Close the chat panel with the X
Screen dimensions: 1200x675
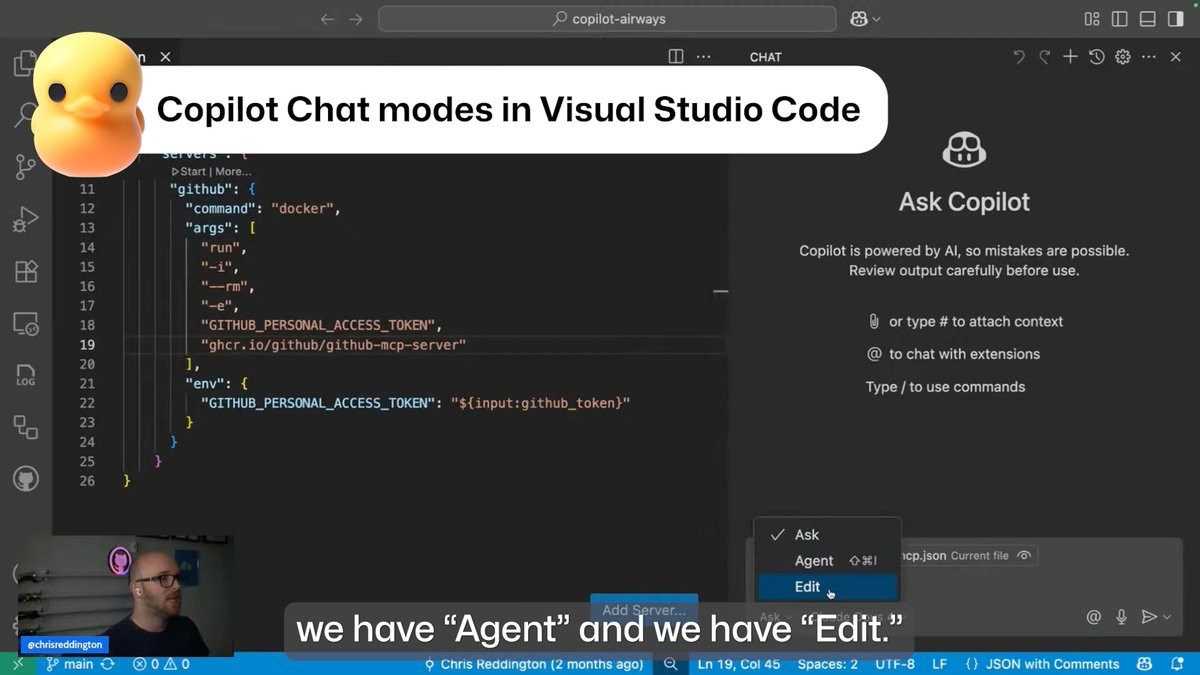(1176, 57)
